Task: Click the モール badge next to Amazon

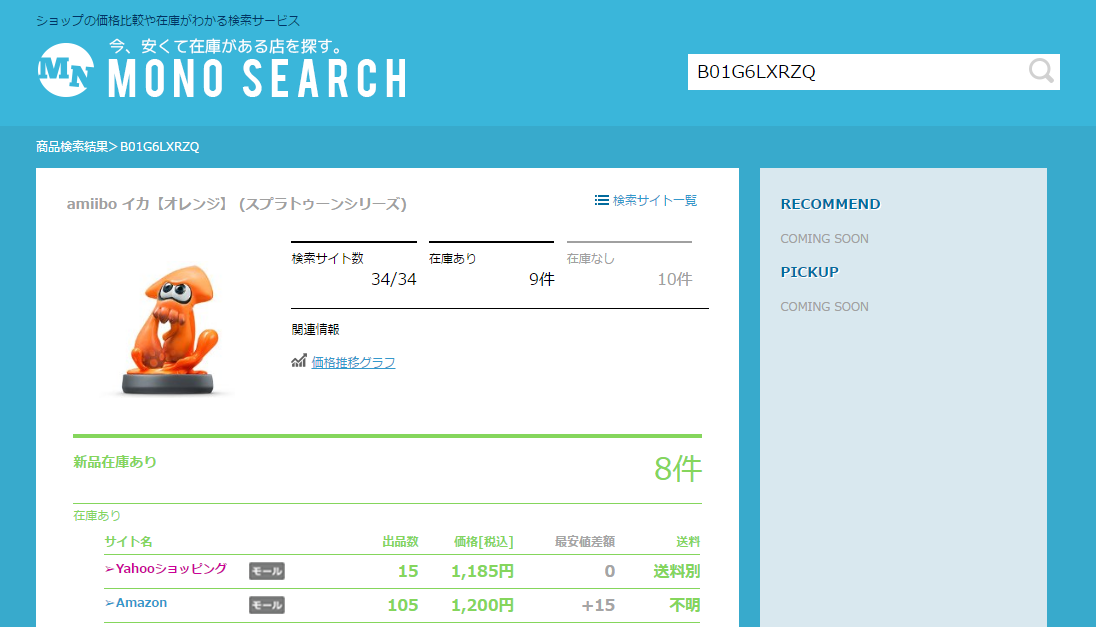Action: tap(267, 605)
